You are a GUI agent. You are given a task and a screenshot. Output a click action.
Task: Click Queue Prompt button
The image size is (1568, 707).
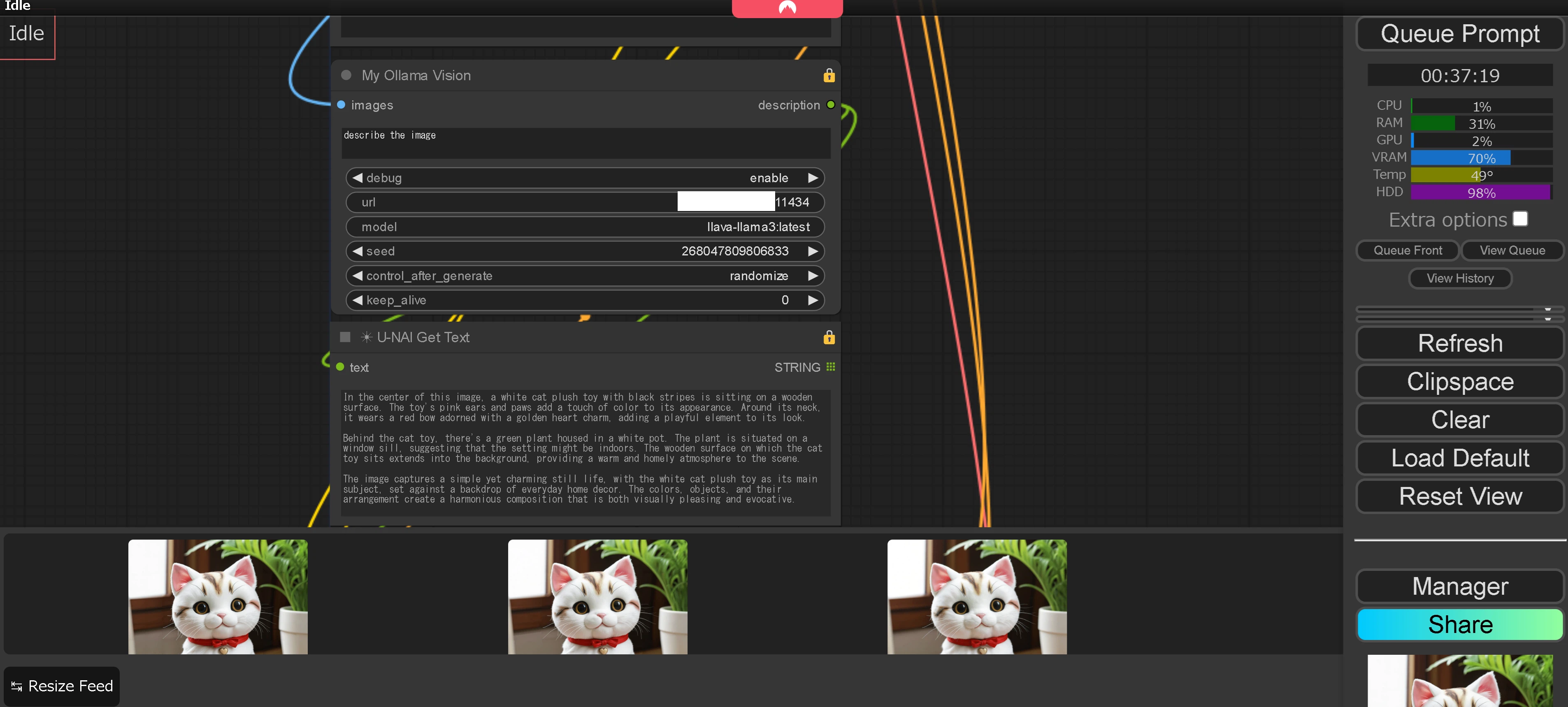(x=1460, y=33)
